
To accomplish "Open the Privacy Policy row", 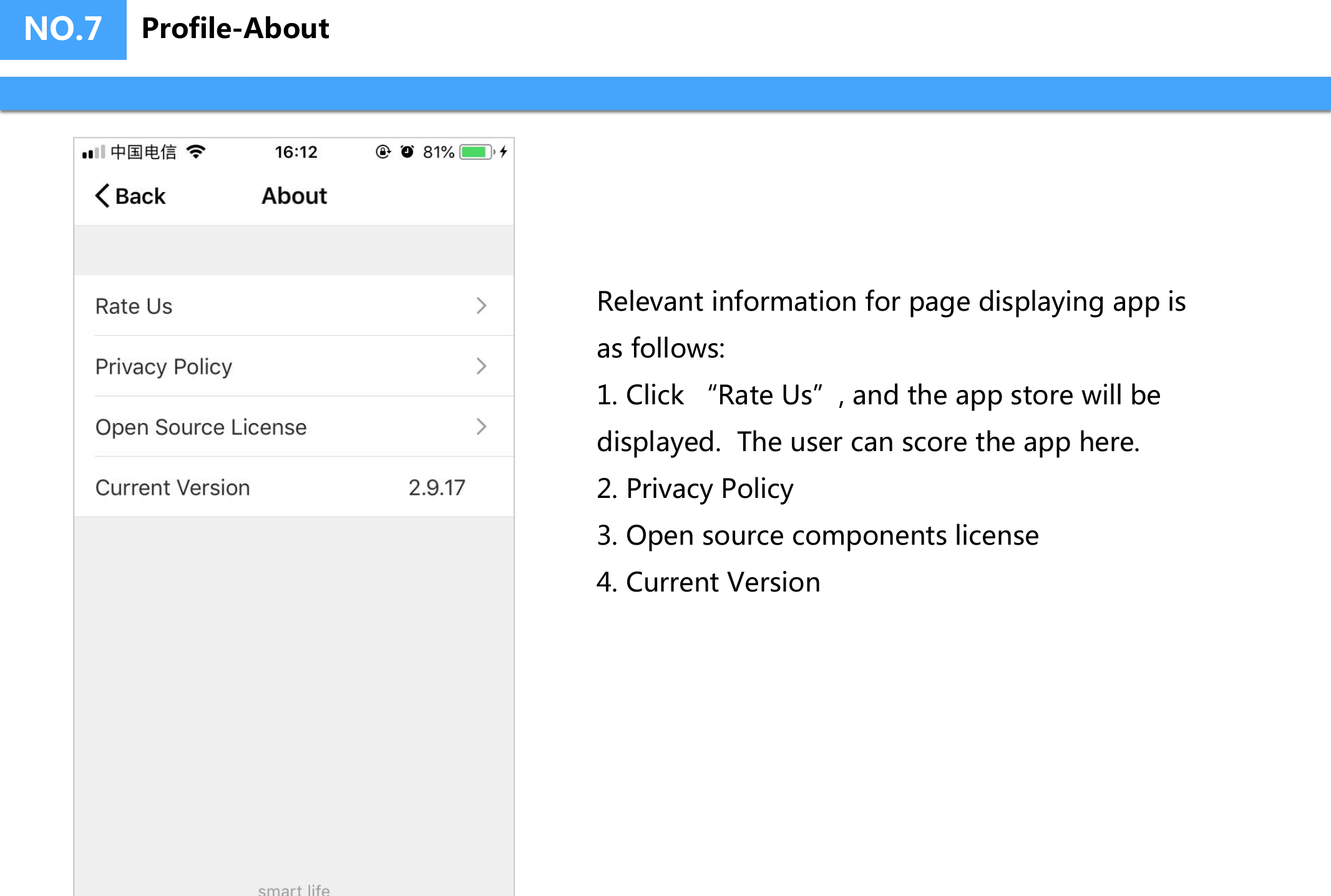I will click(x=294, y=366).
